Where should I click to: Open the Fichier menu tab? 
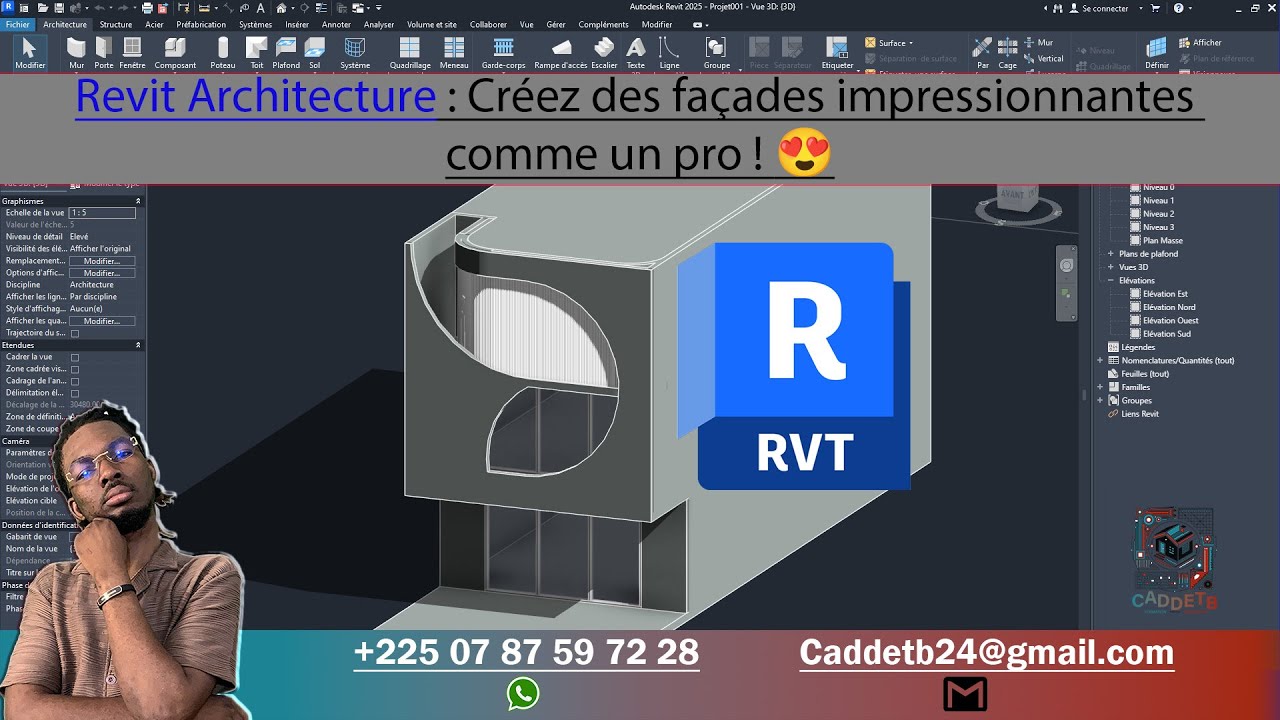(x=18, y=24)
